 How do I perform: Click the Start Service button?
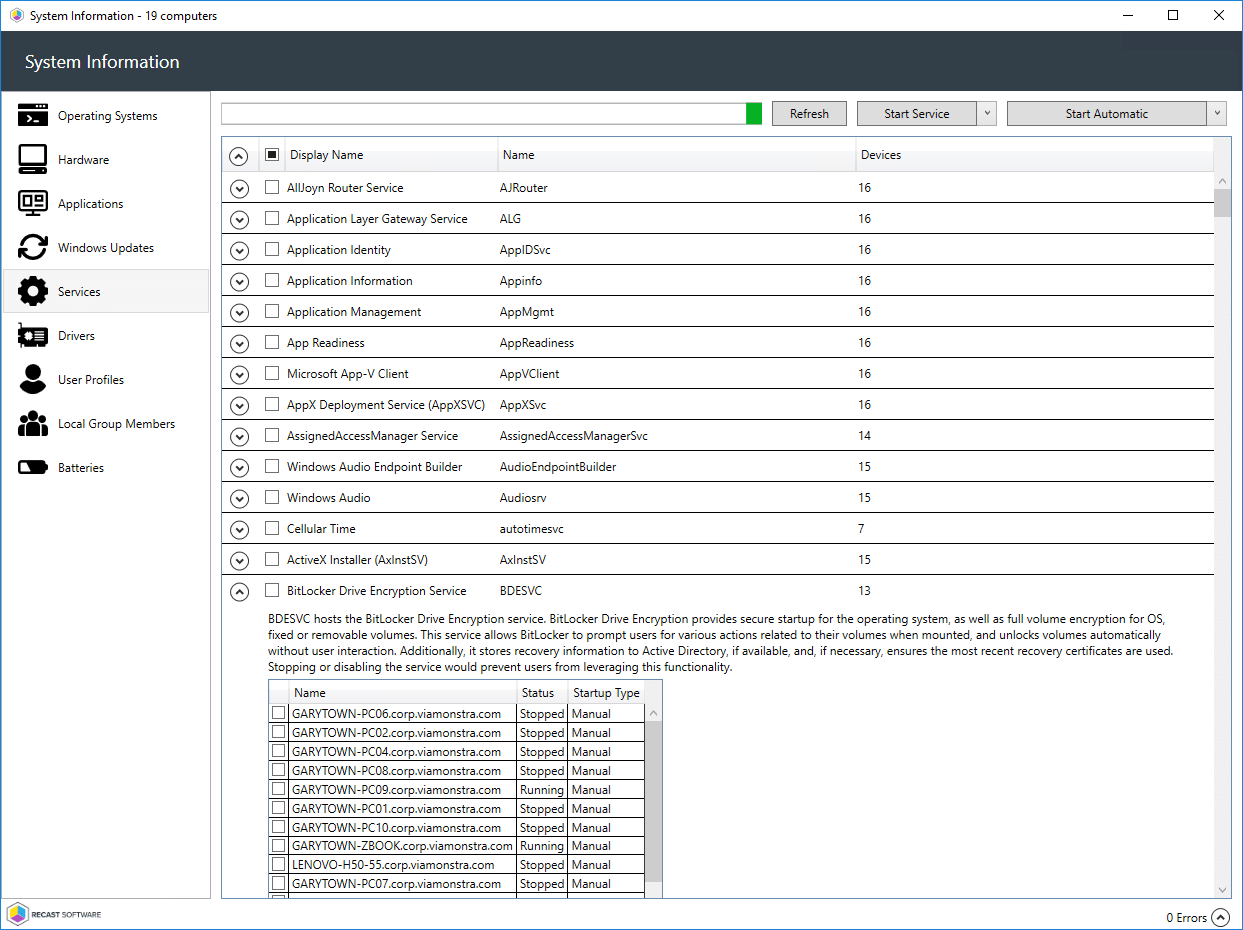917,114
